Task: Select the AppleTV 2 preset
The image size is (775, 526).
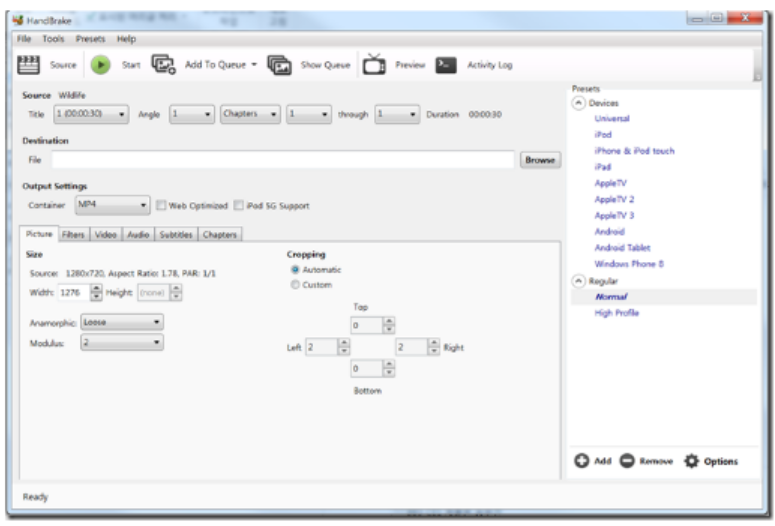Action: pos(614,199)
